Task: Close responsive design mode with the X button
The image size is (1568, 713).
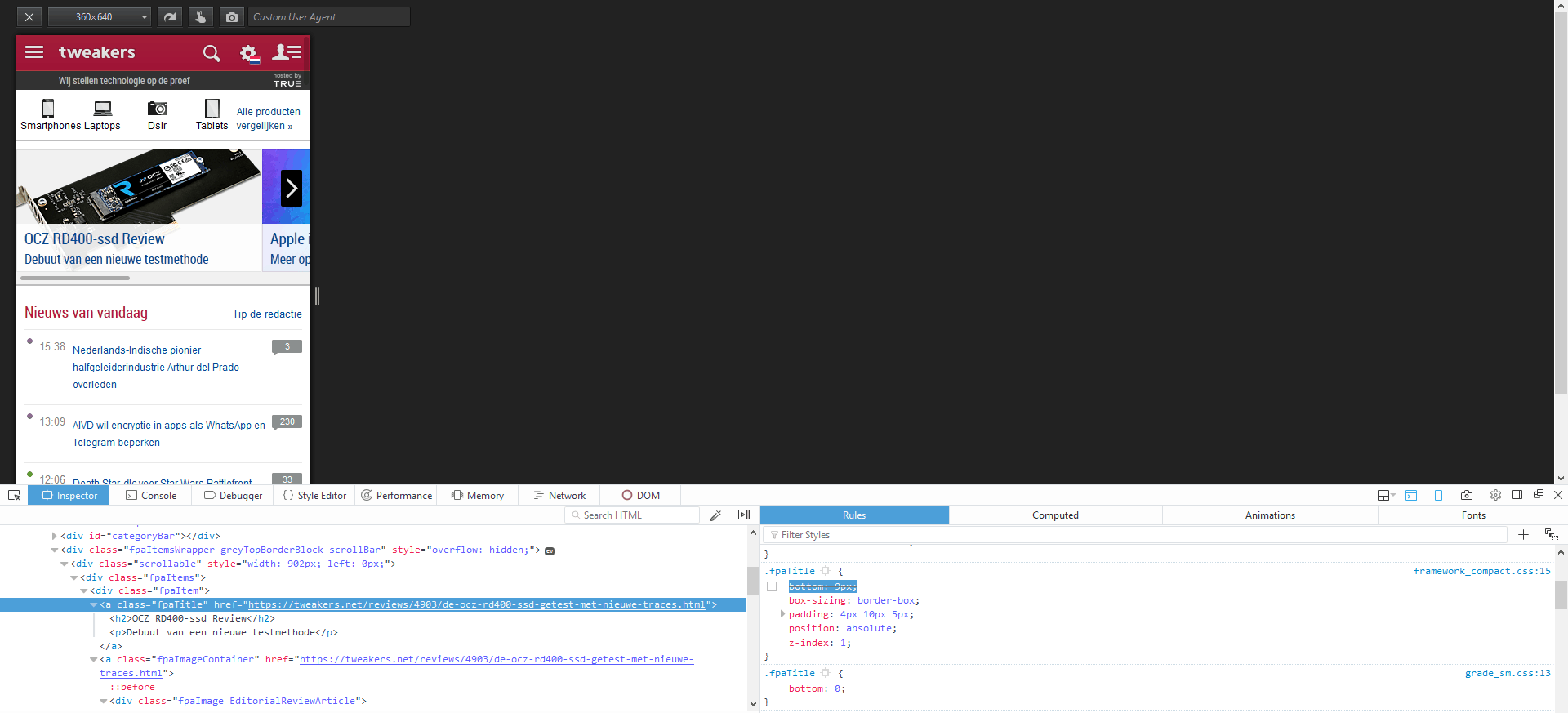Action: tap(29, 17)
